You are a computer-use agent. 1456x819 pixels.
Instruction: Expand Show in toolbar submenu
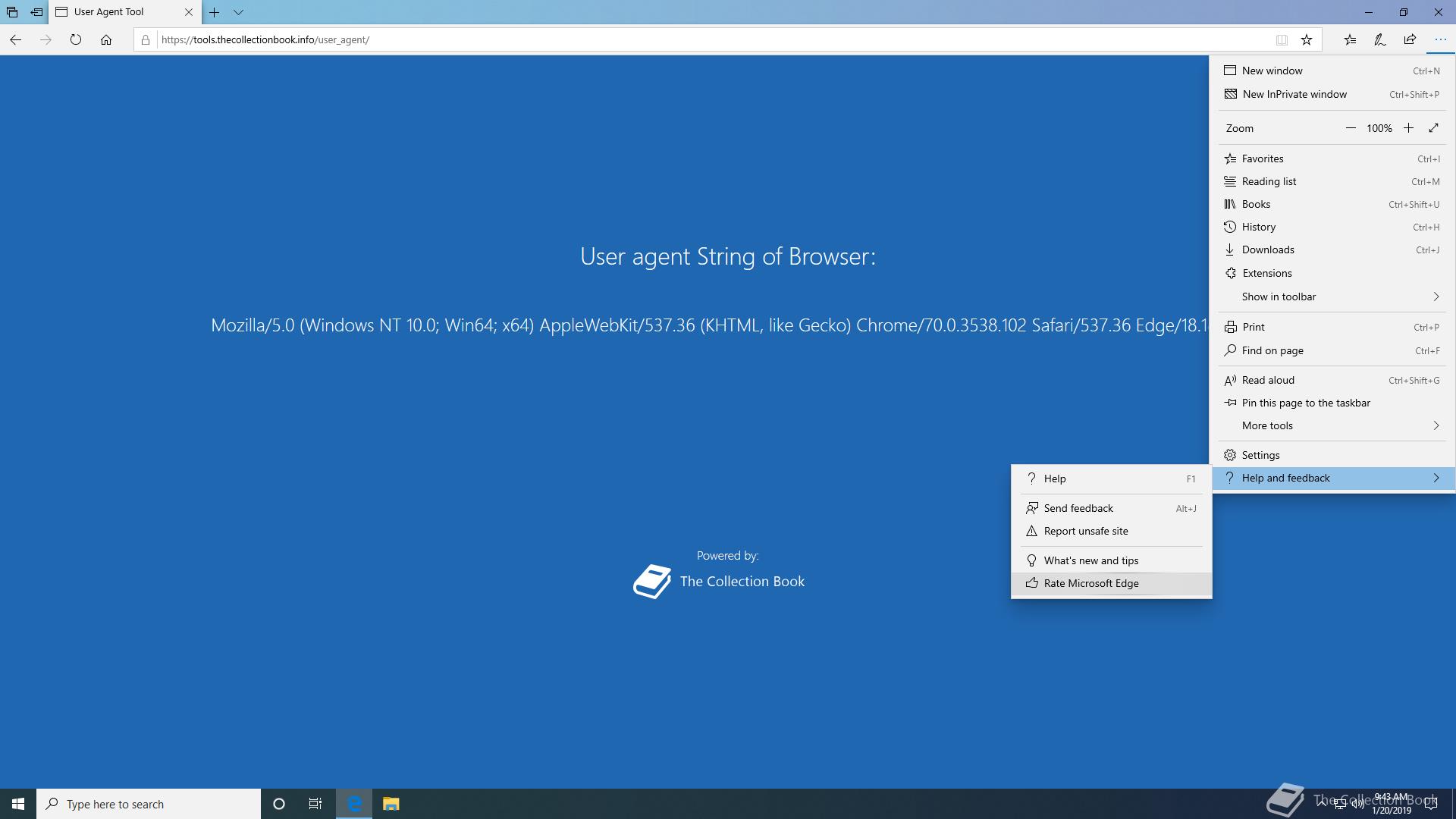point(1332,297)
